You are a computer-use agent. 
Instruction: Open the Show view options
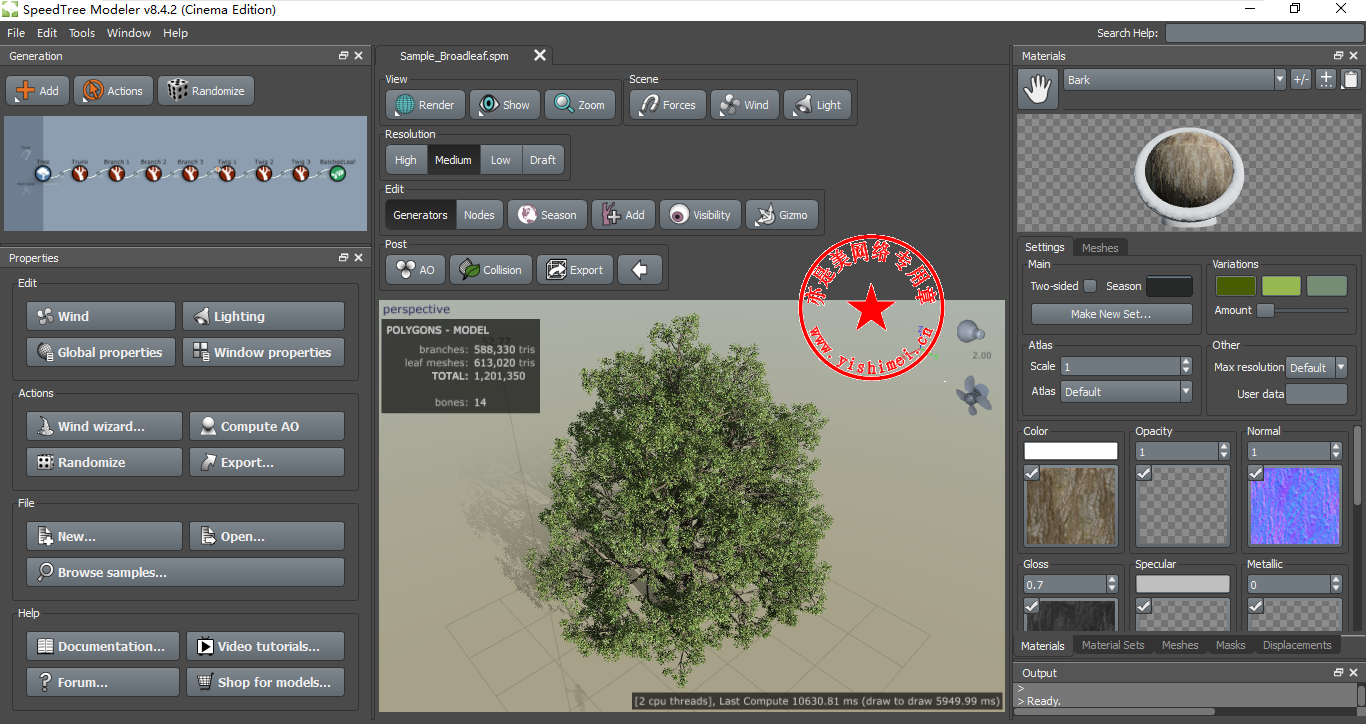pyautogui.click(x=505, y=105)
